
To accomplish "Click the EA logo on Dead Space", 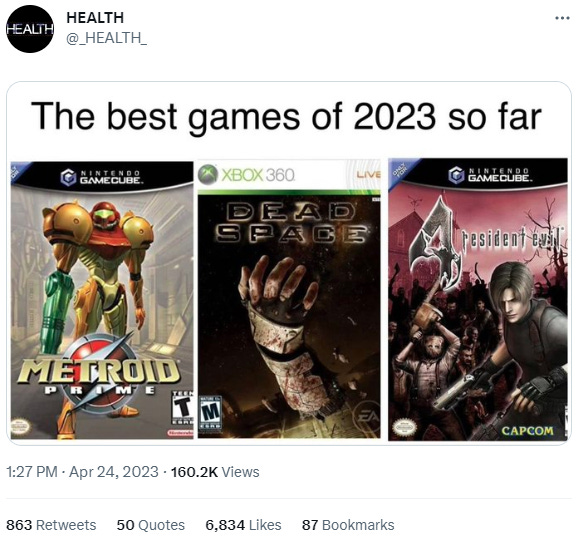I will point(366,416).
